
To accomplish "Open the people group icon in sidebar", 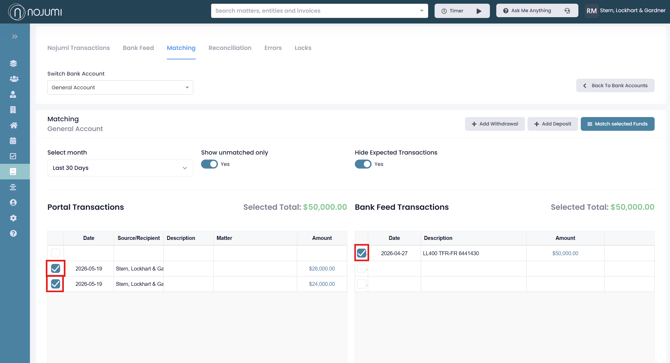I will click(14, 79).
